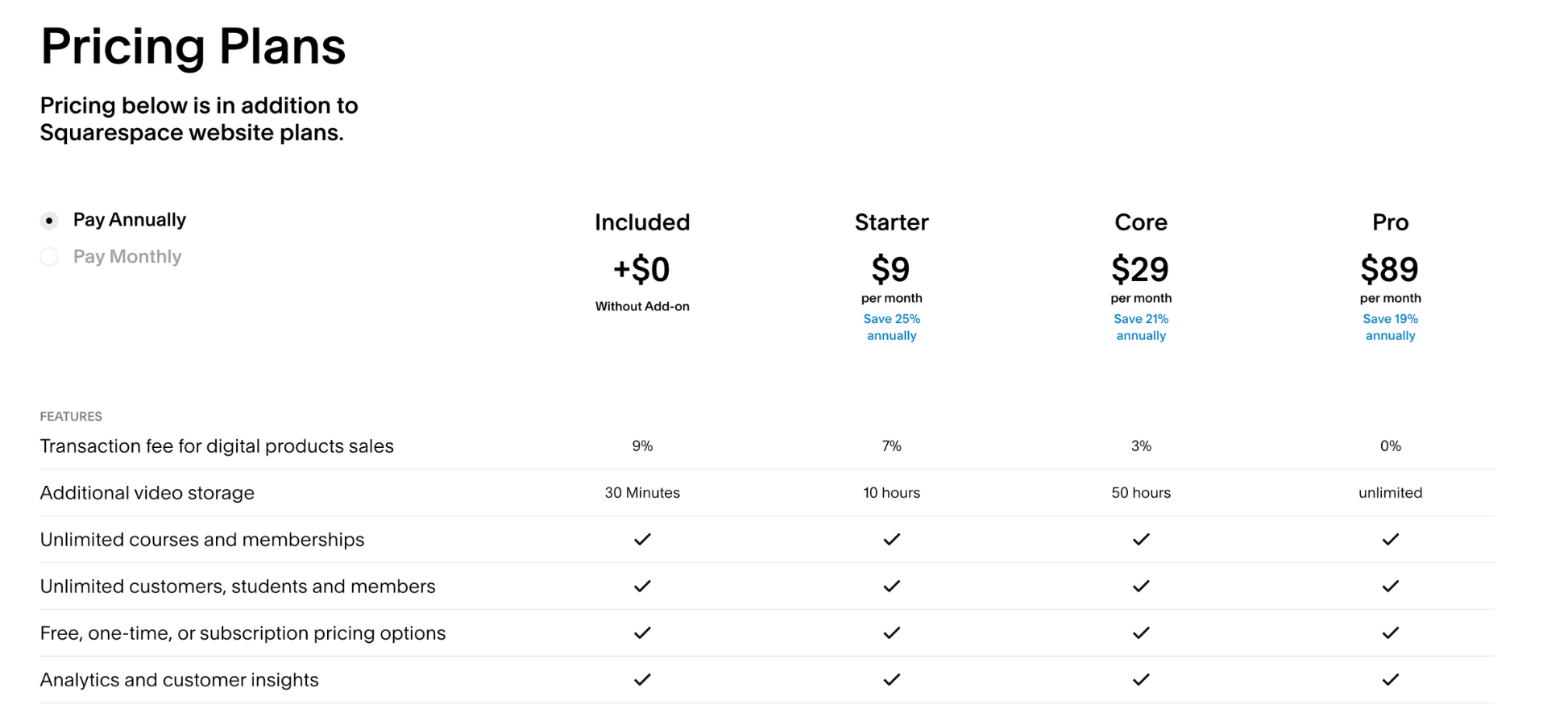The image size is (1568, 717).
Task: Click the Pro checkmark for Analytics and customer insights
Action: [x=1390, y=679]
